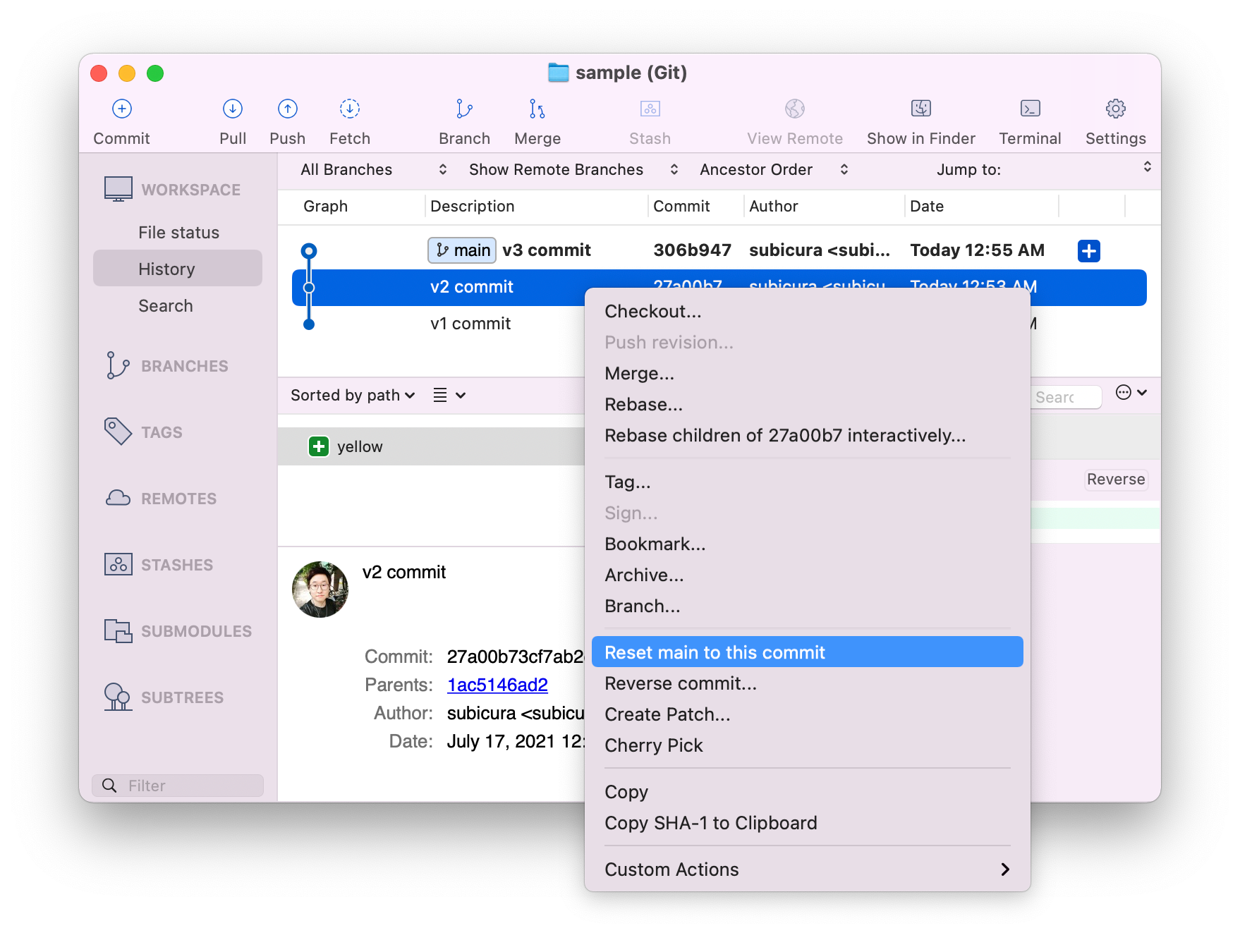Click the v3 commit graph node
The height and width of the screenshot is (952, 1240).
click(309, 250)
